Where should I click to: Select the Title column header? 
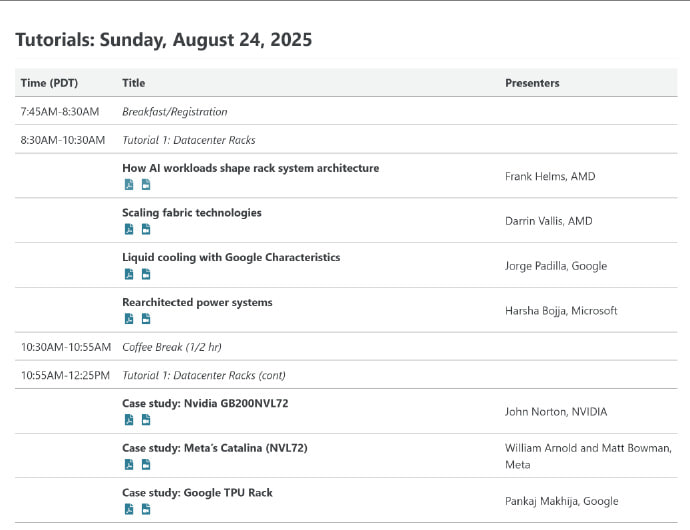(x=133, y=83)
